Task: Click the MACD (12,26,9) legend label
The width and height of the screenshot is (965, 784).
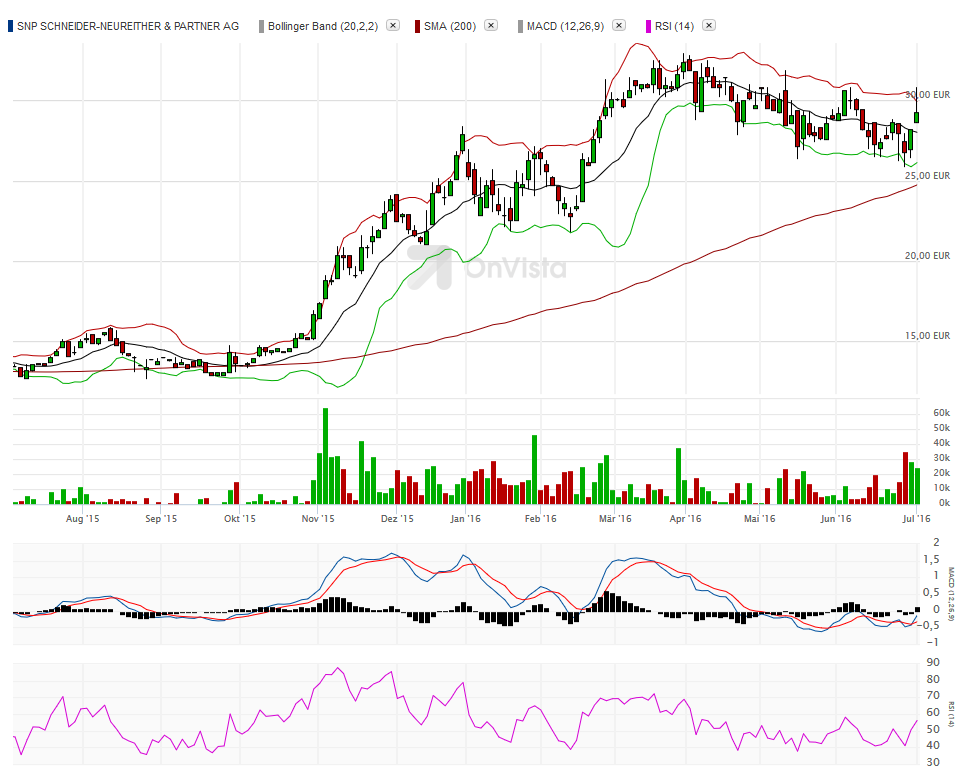Action: tap(566, 26)
